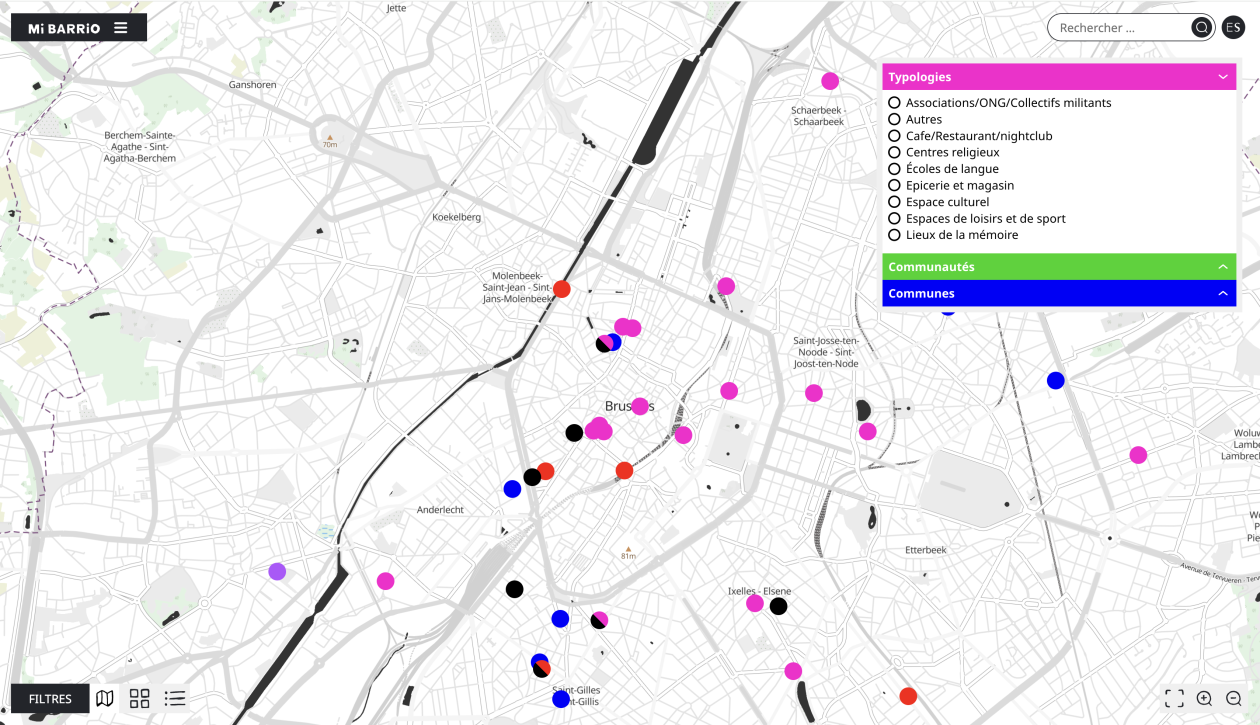Image resolution: width=1260 pixels, height=725 pixels.
Task: Click the Mi Barrio logo text
Action: [x=64, y=28]
